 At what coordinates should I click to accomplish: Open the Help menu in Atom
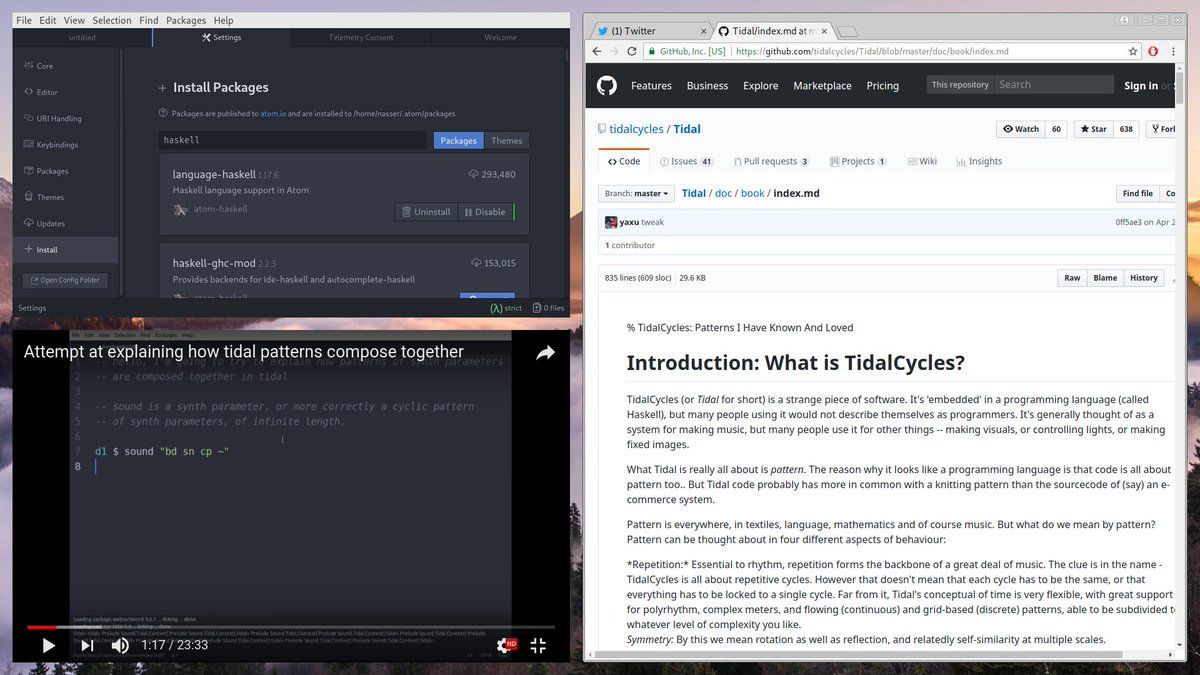[224, 20]
